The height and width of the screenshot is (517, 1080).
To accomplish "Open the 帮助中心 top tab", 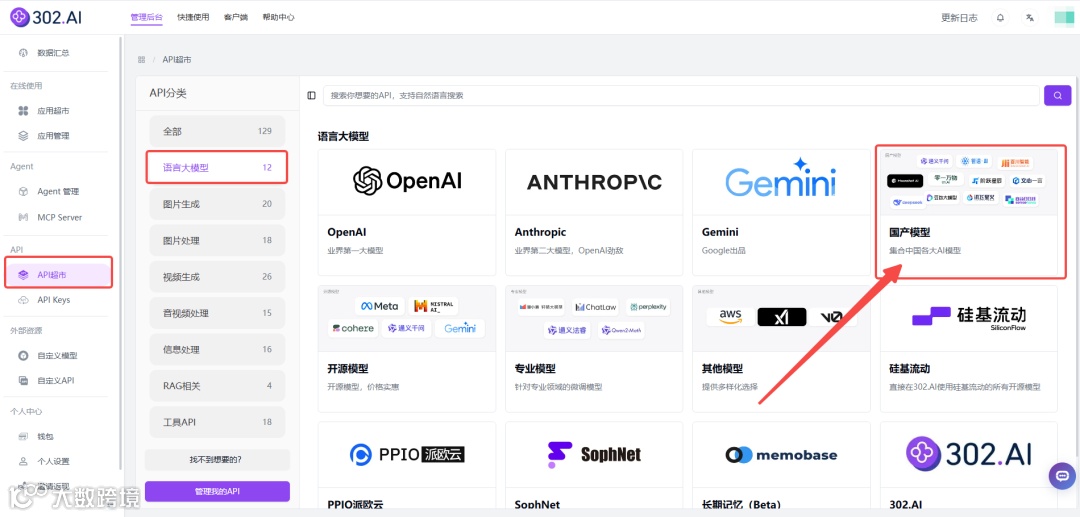I will [278, 17].
